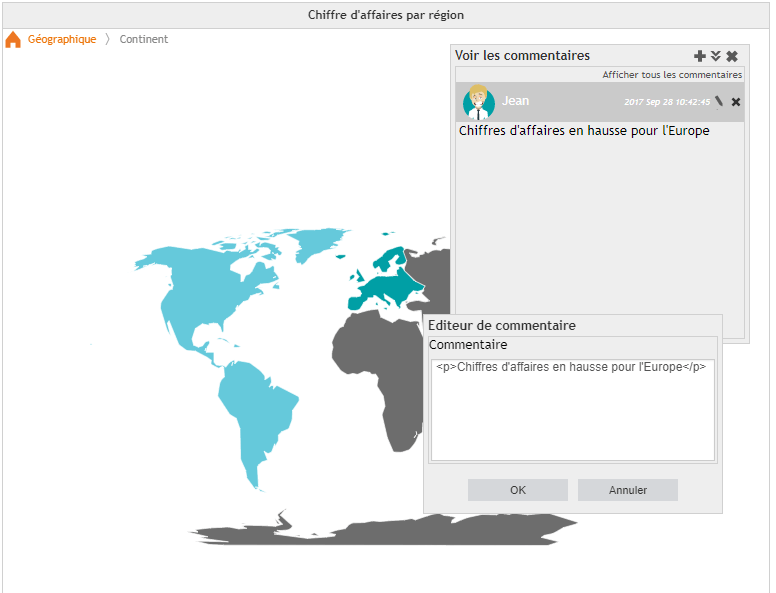Confirm comment with OK button

[x=518, y=490]
